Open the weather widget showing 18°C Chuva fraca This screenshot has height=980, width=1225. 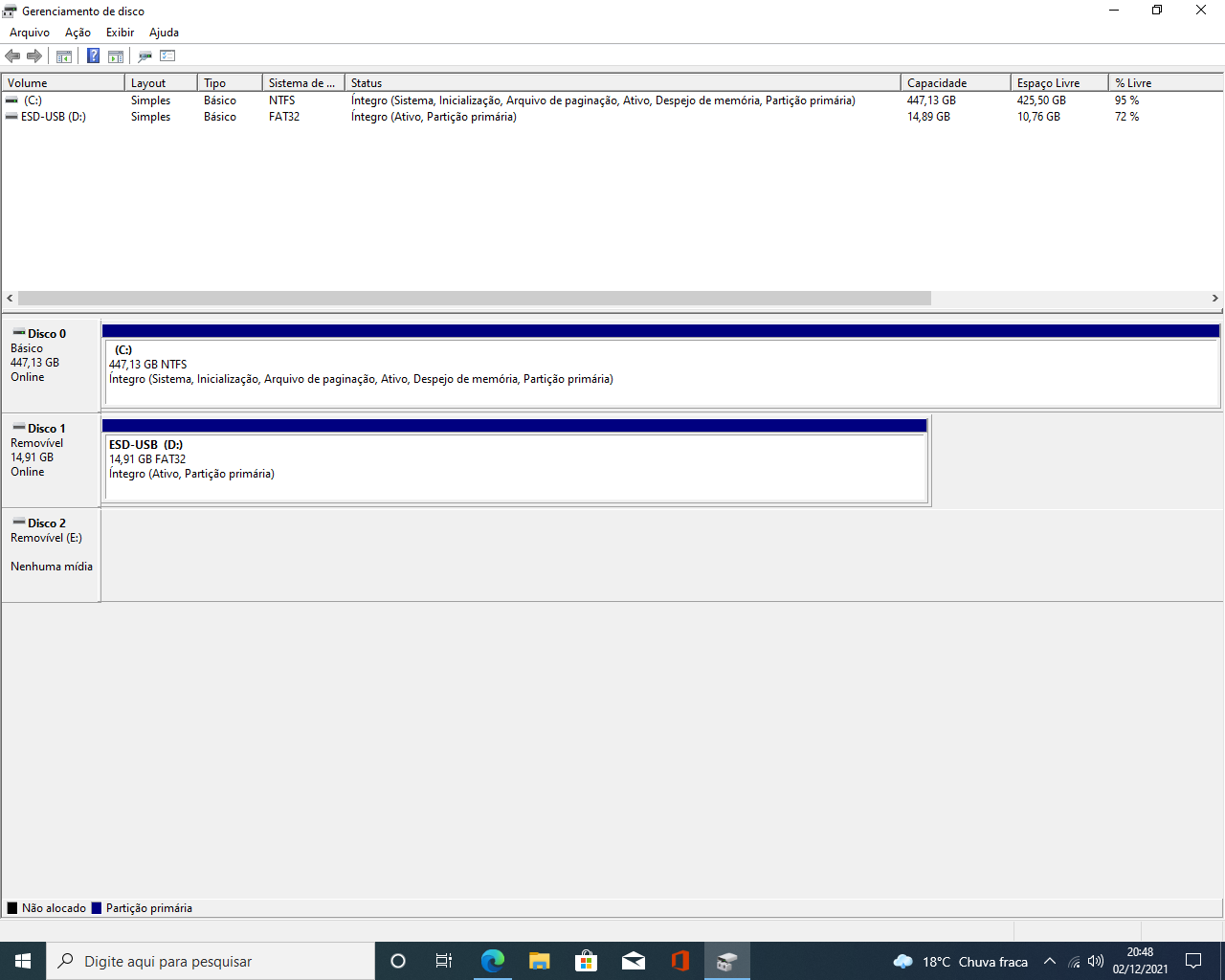960,961
